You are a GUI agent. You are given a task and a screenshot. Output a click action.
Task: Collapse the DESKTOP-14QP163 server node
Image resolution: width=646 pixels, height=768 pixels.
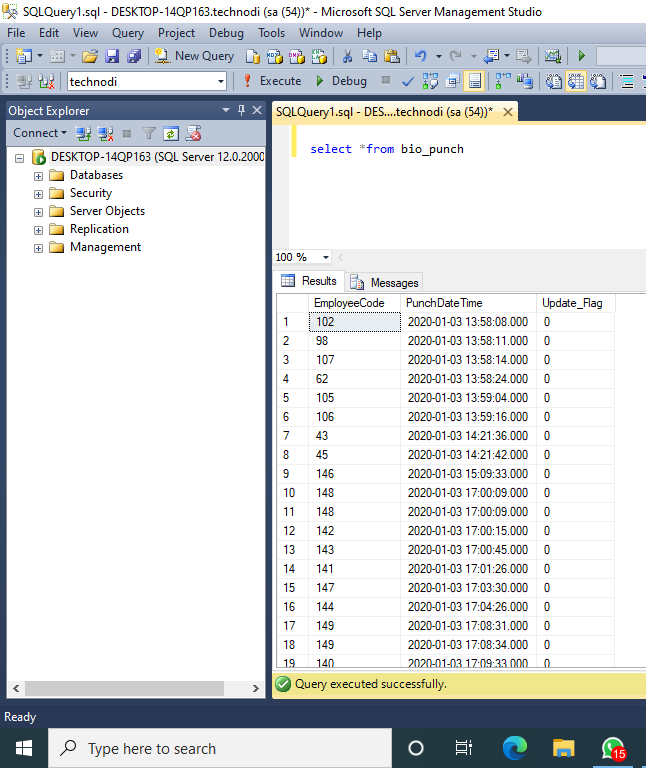(x=20, y=158)
